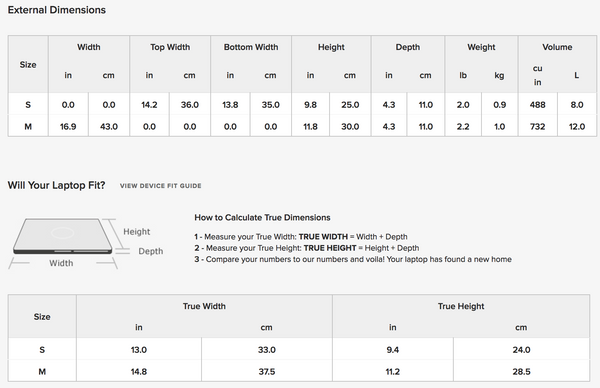Select the Top Width column header

170,47
